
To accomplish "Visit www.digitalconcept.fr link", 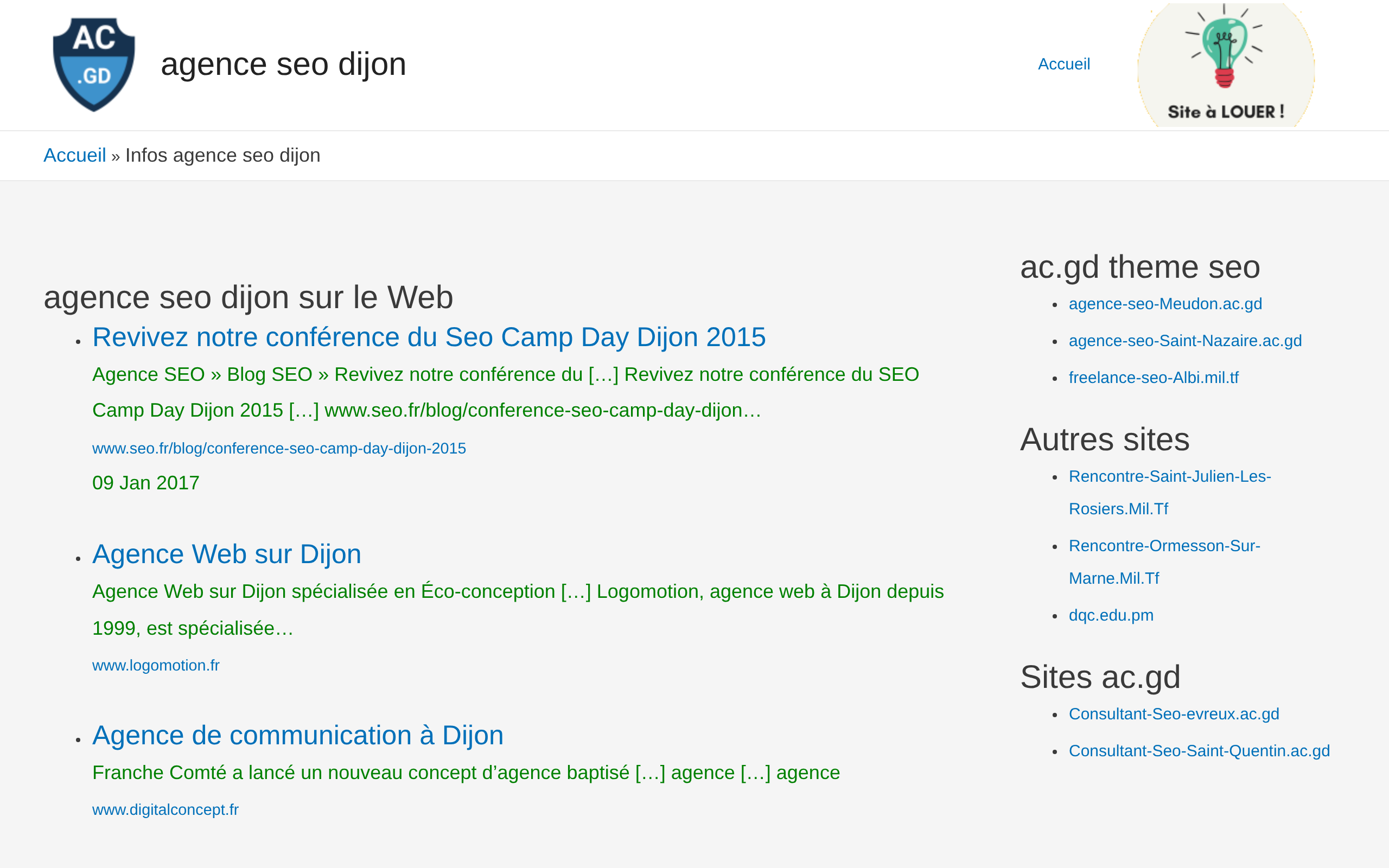I will 165,809.
